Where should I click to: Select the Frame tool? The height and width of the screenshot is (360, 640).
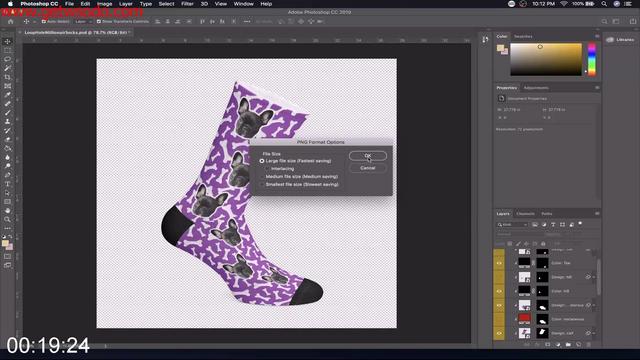pyautogui.click(x=7, y=86)
